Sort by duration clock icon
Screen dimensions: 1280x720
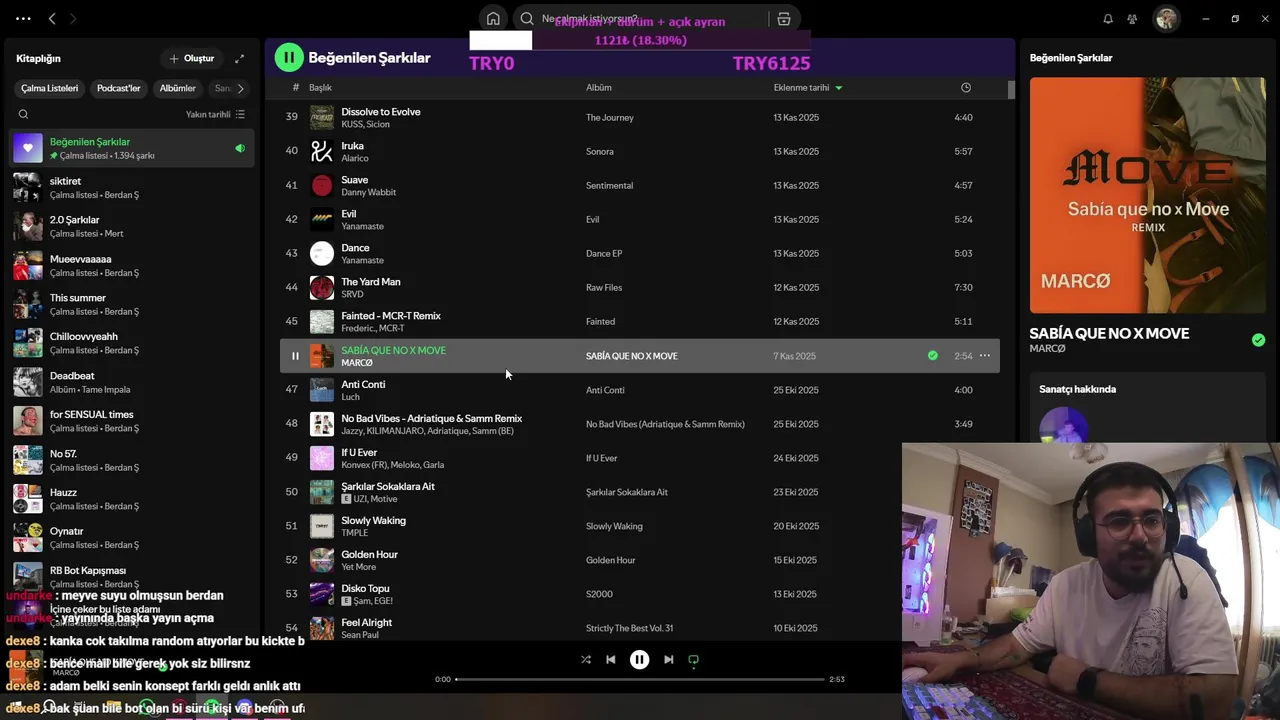click(x=965, y=87)
